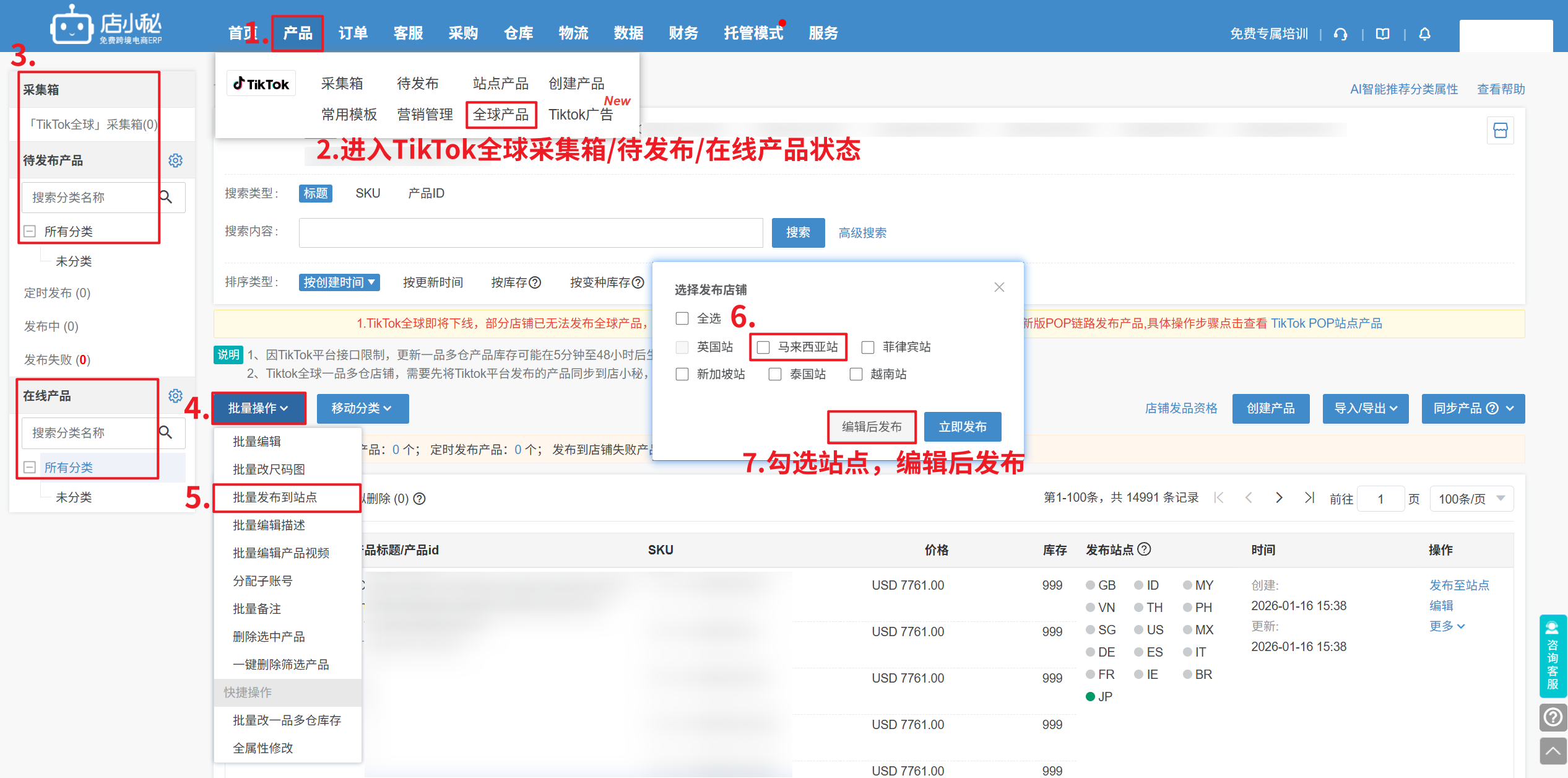The image size is (1568, 778).
Task: Check the 马来西亚站 checkbox
Action: coord(763,347)
